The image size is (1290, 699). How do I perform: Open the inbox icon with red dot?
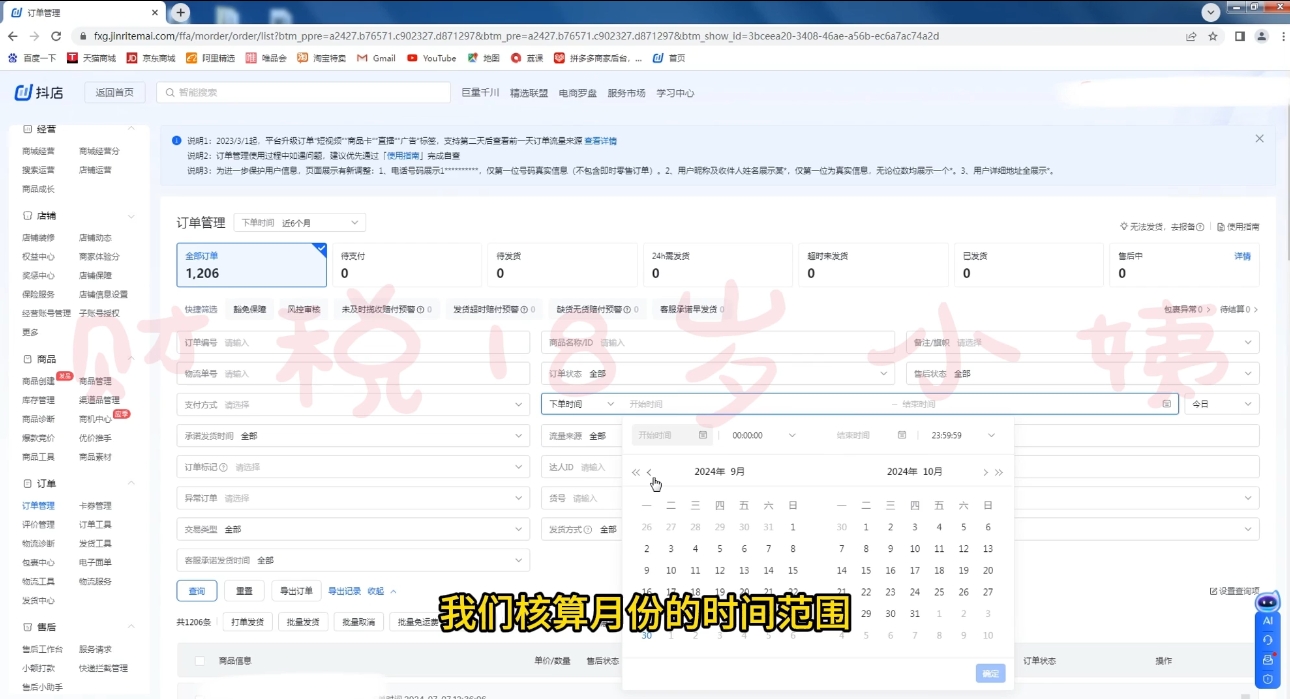click(1268, 659)
